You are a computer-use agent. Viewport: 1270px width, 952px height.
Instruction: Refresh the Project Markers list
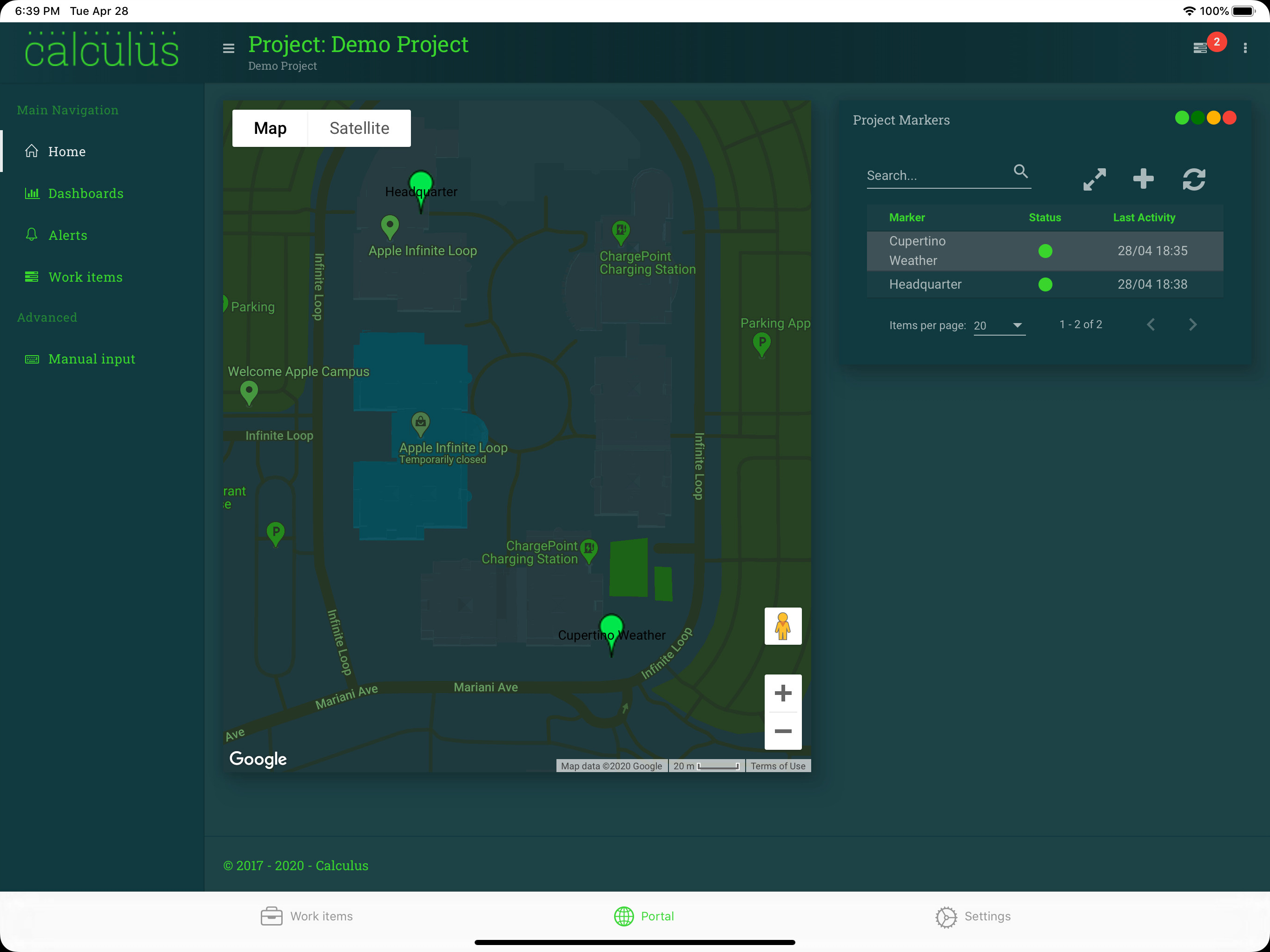(1194, 179)
